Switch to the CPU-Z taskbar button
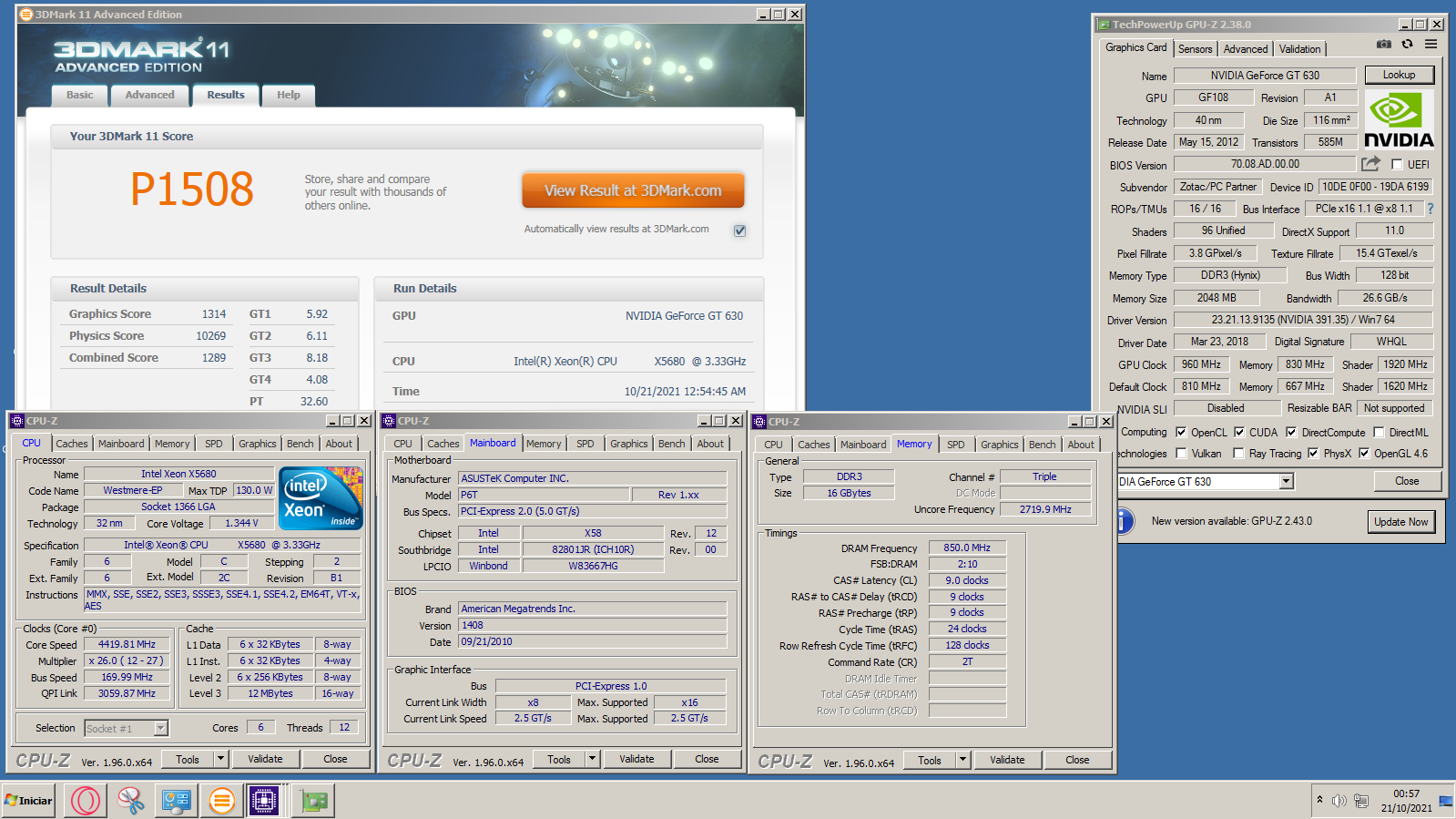 tap(265, 801)
